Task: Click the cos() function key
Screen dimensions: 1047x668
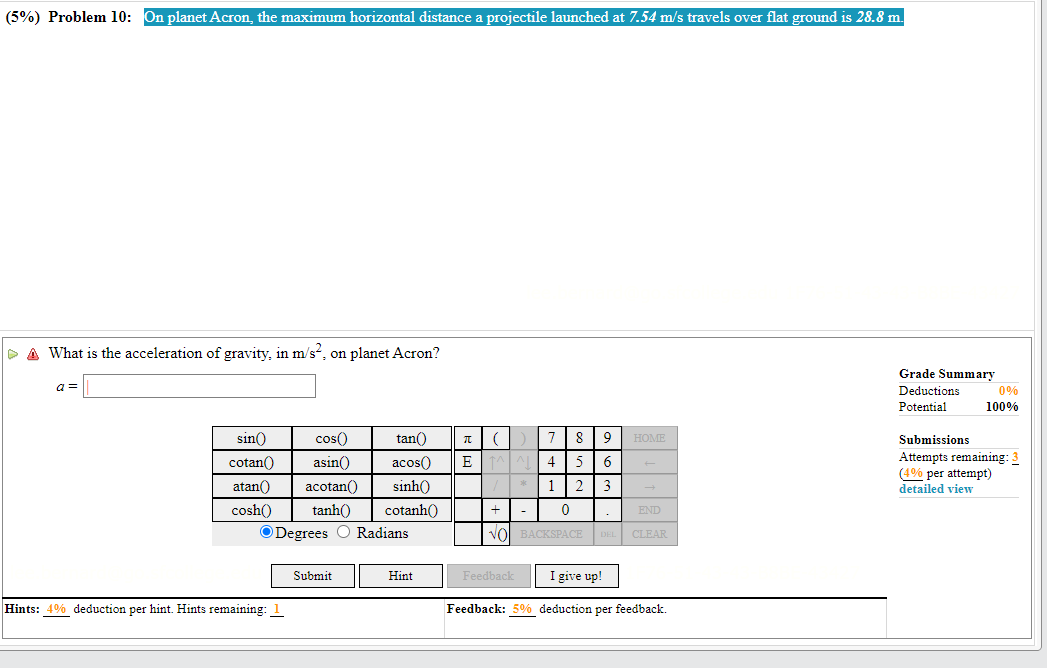Action: click(x=331, y=438)
